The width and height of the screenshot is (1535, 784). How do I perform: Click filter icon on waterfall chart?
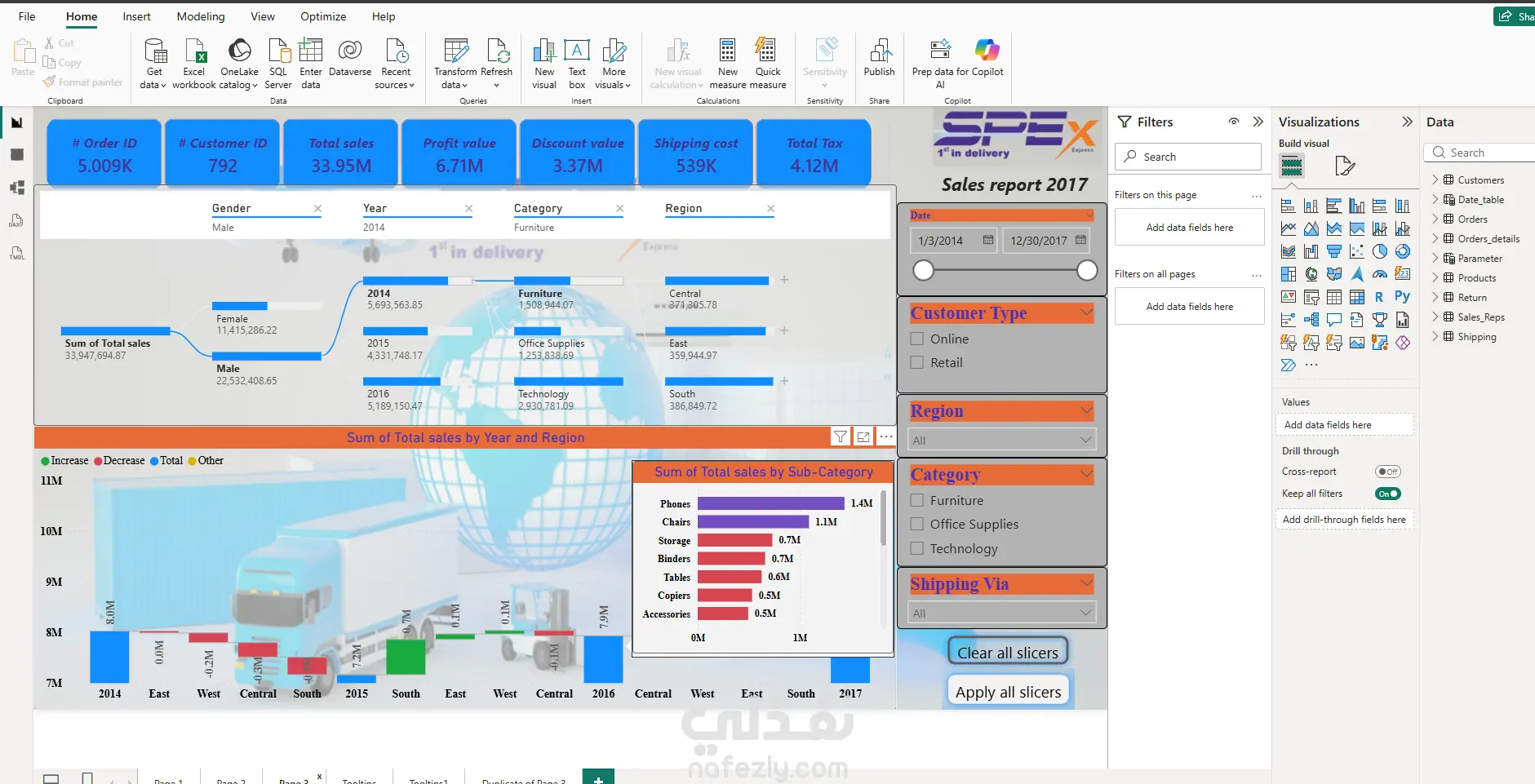click(840, 437)
